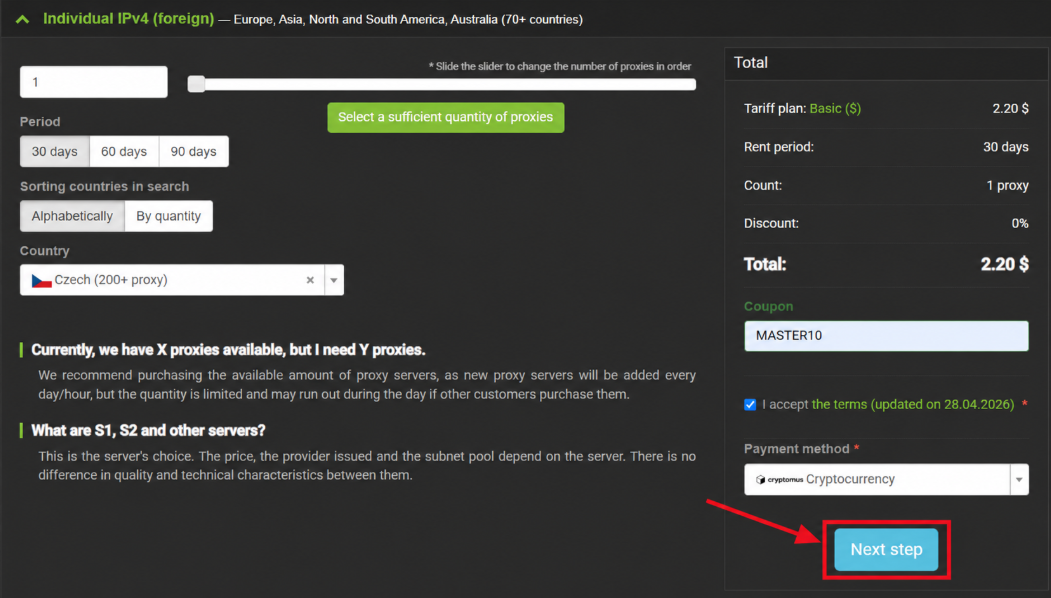
Task: Click the proxy quantity slider handle
Action: point(196,84)
